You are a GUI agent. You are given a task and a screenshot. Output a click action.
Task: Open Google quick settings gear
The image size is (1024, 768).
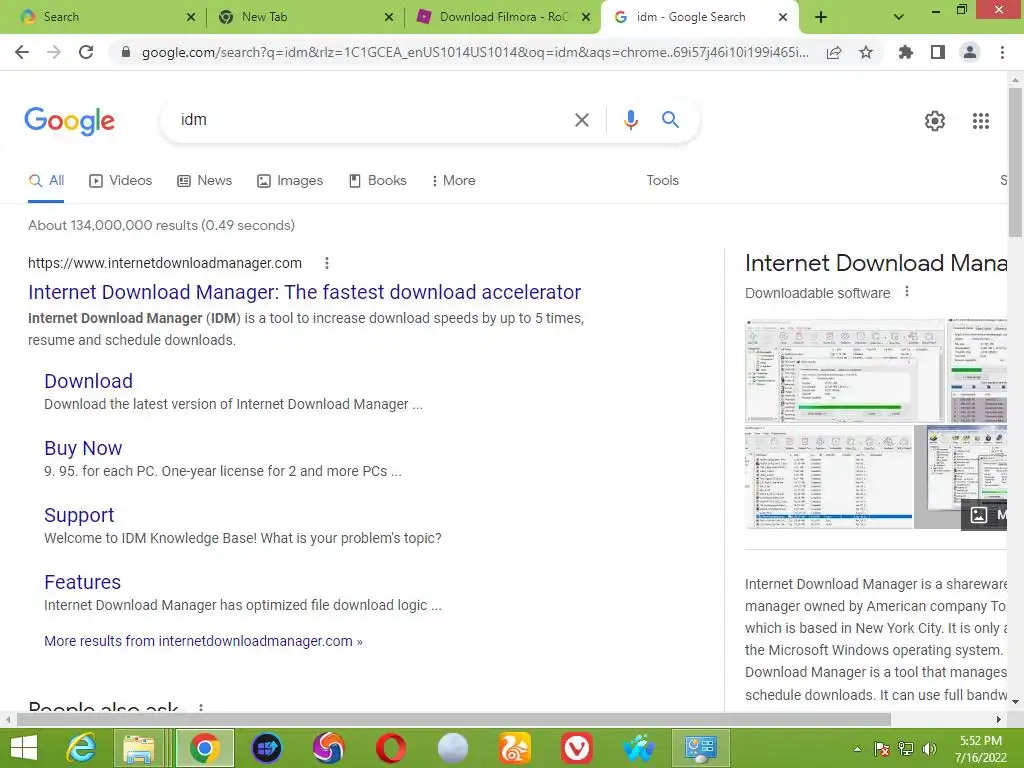(x=935, y=121)
